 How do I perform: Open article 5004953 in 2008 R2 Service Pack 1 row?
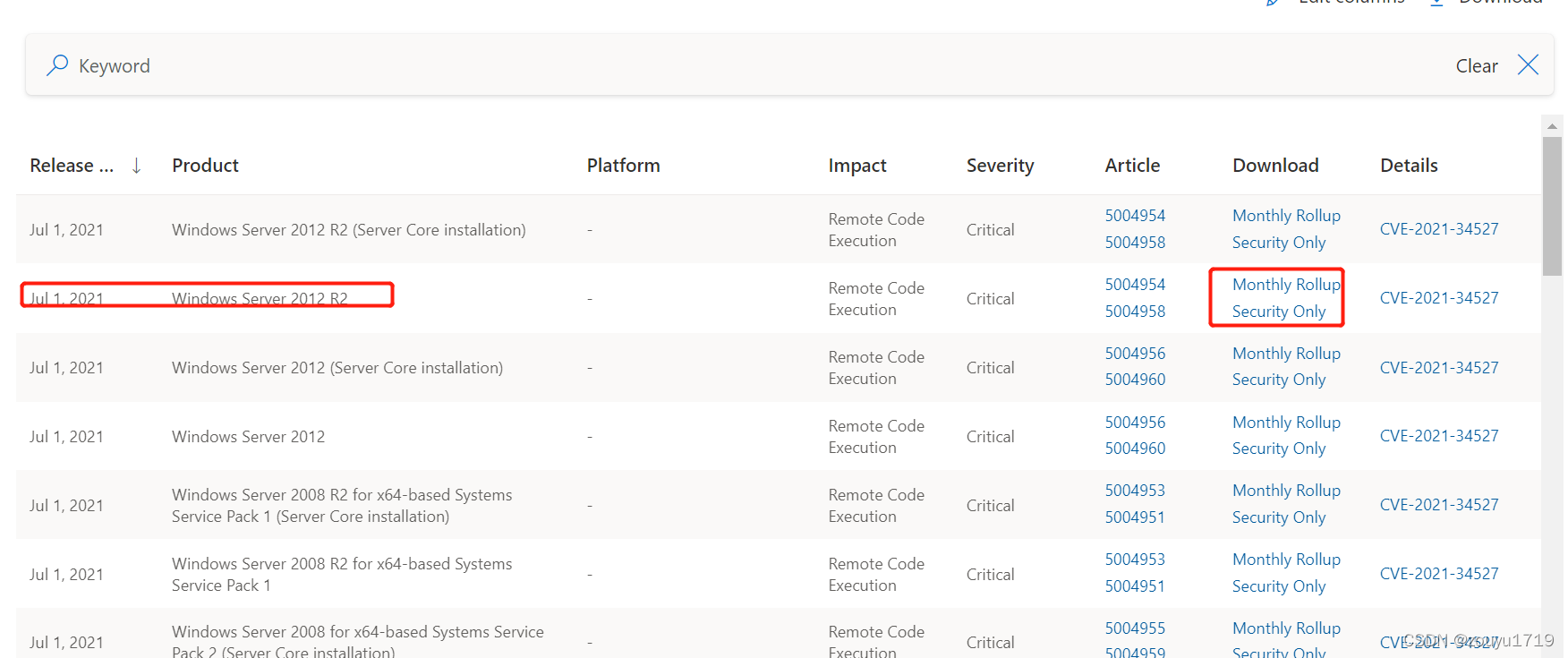click(1135, 560)
